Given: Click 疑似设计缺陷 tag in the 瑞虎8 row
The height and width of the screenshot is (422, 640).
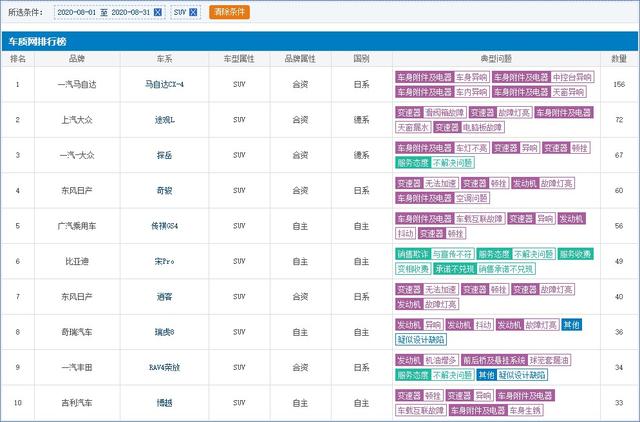Looking at the screenshot, I should click(x=421, y=340).
